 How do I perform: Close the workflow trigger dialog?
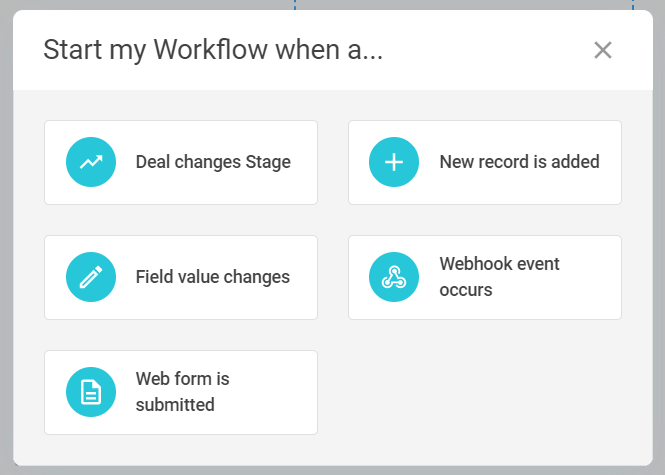[602, 50]
